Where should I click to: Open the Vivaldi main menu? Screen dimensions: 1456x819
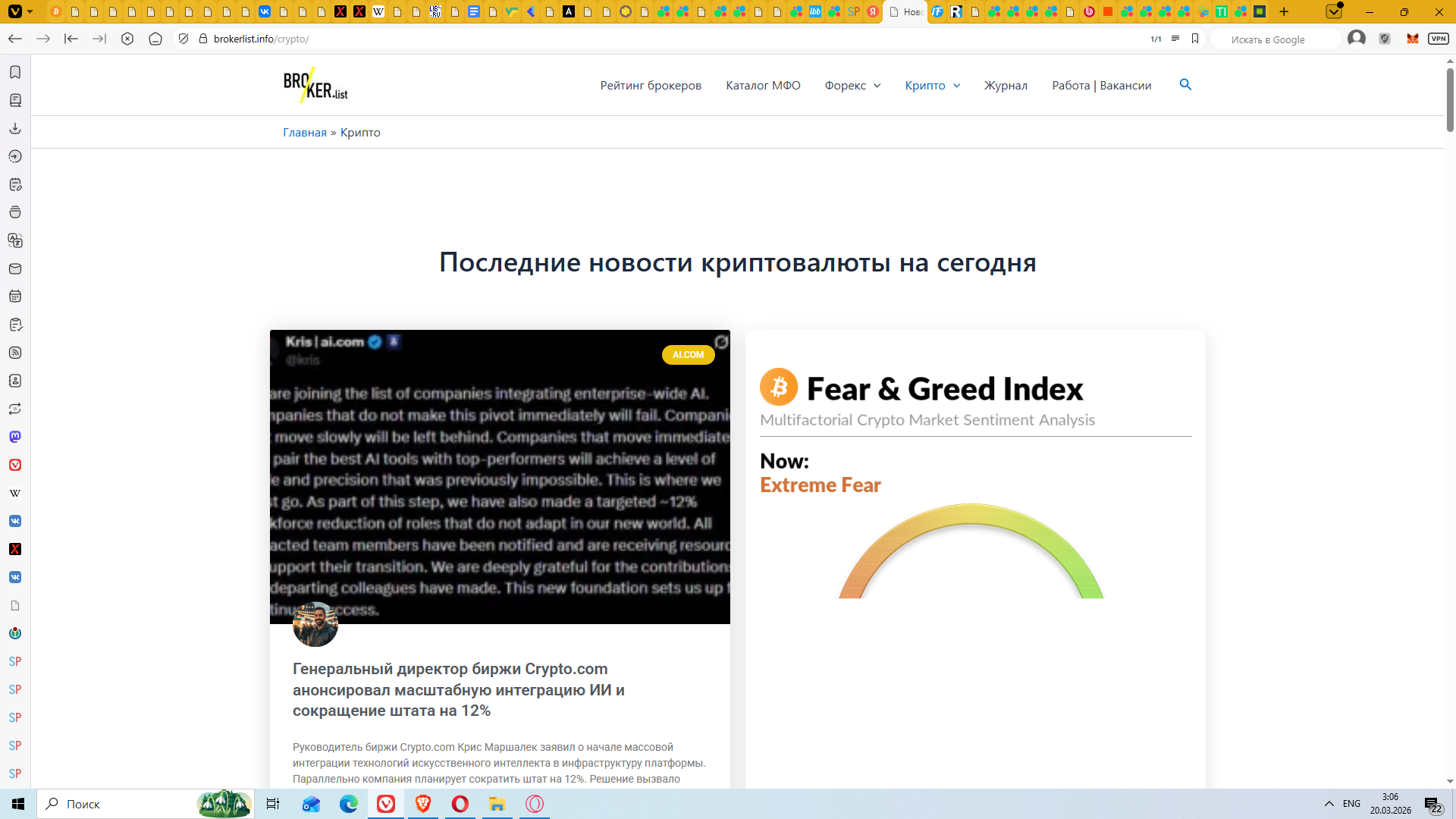(x=15, y=11)
